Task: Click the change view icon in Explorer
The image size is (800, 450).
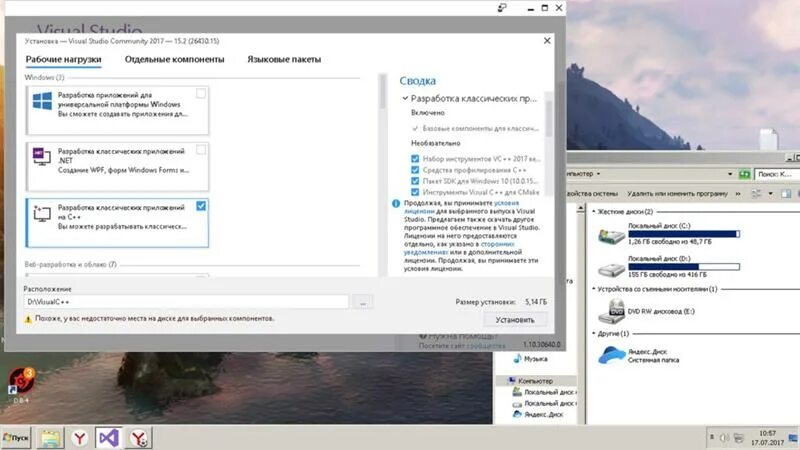Action: coord(756,194)
